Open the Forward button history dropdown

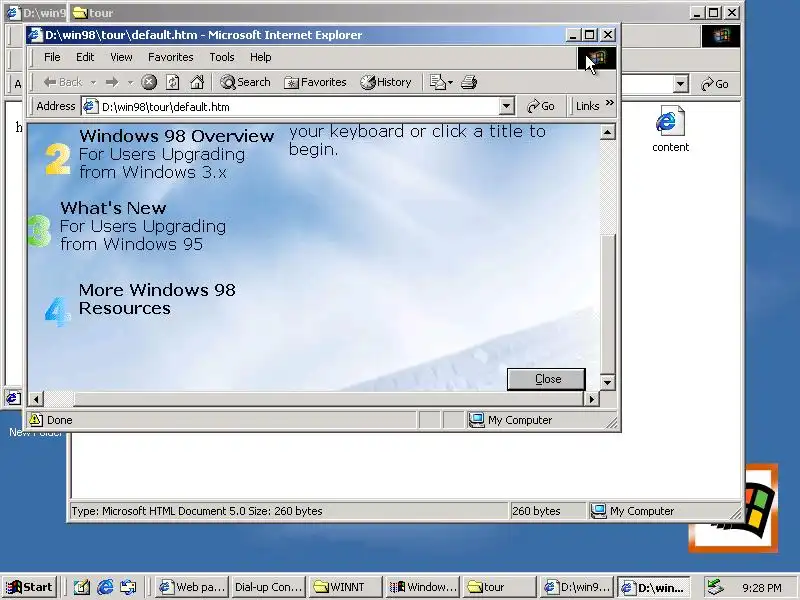coord(131,82)
